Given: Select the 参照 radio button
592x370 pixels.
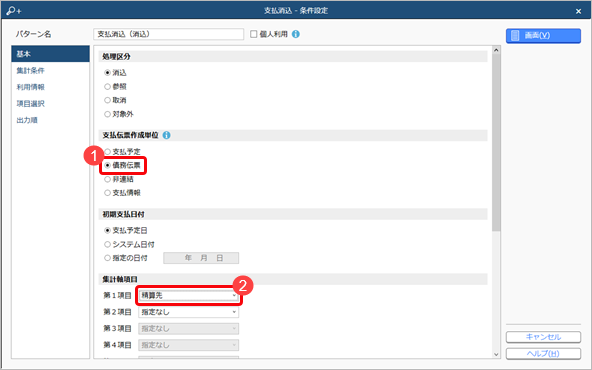Looking at the screenshot, I should pos(107,86).
